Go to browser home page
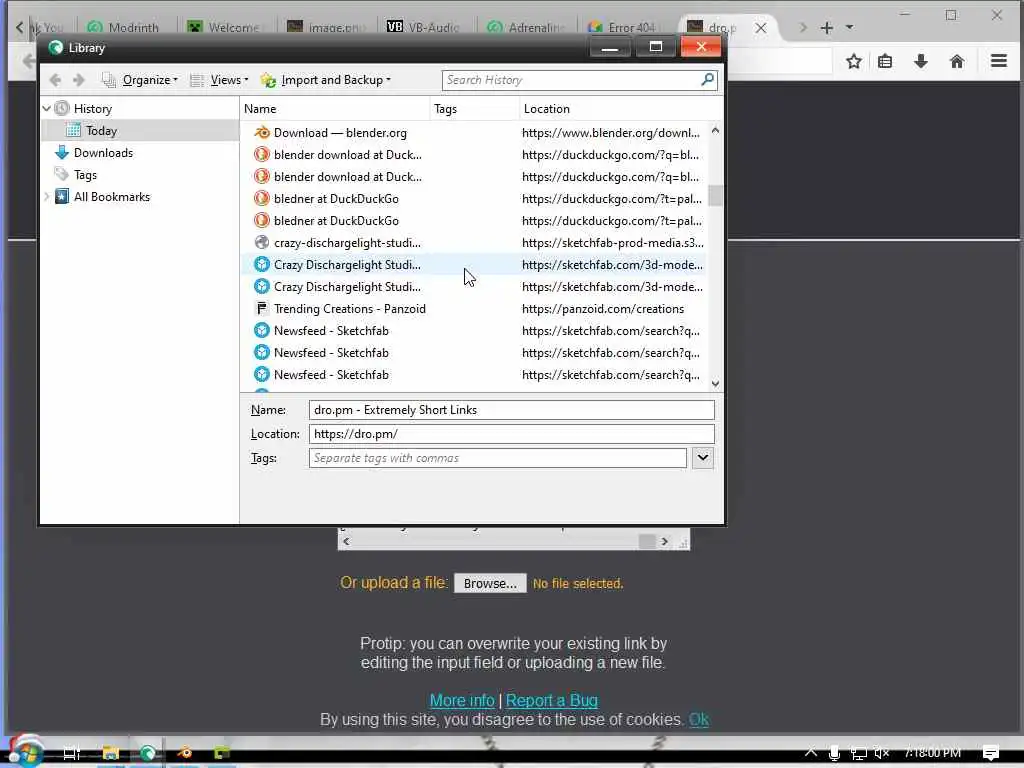Viewport: 1024px width, 768px height. tap(957, 61)
